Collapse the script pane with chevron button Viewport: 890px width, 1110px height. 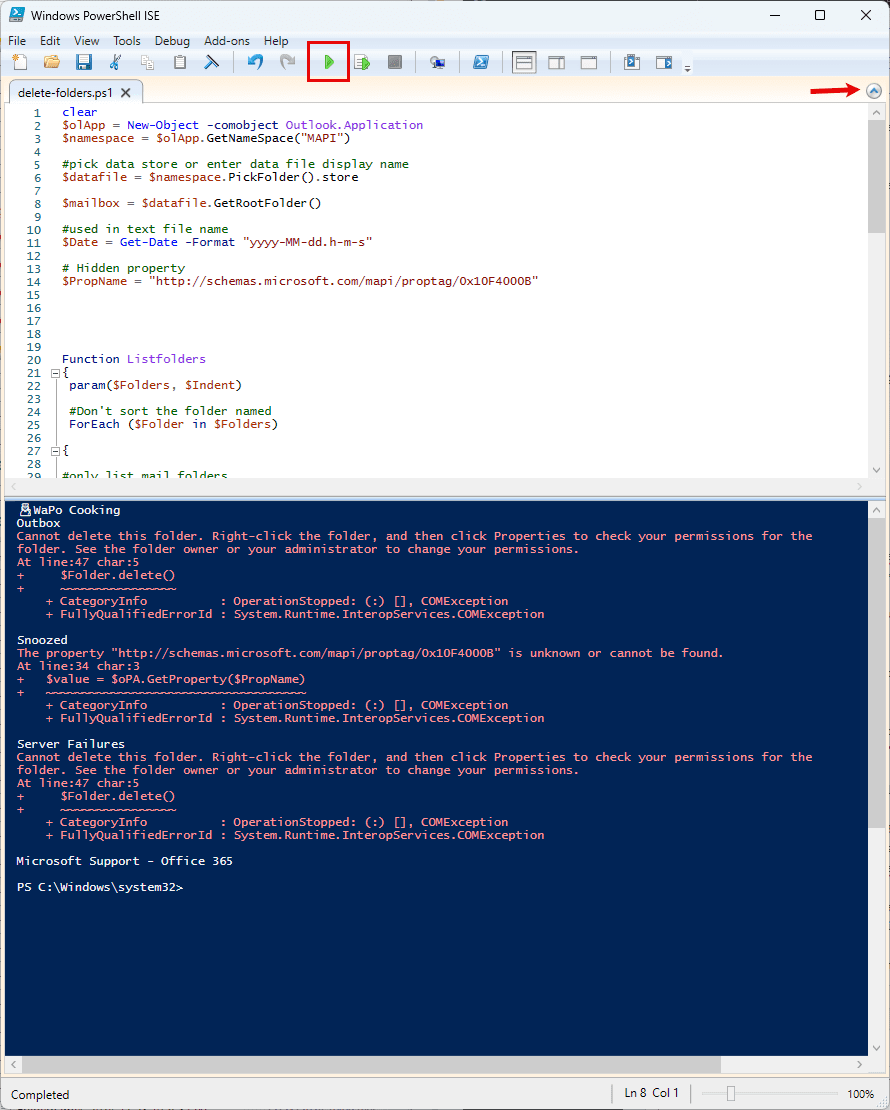click(874, 91)
